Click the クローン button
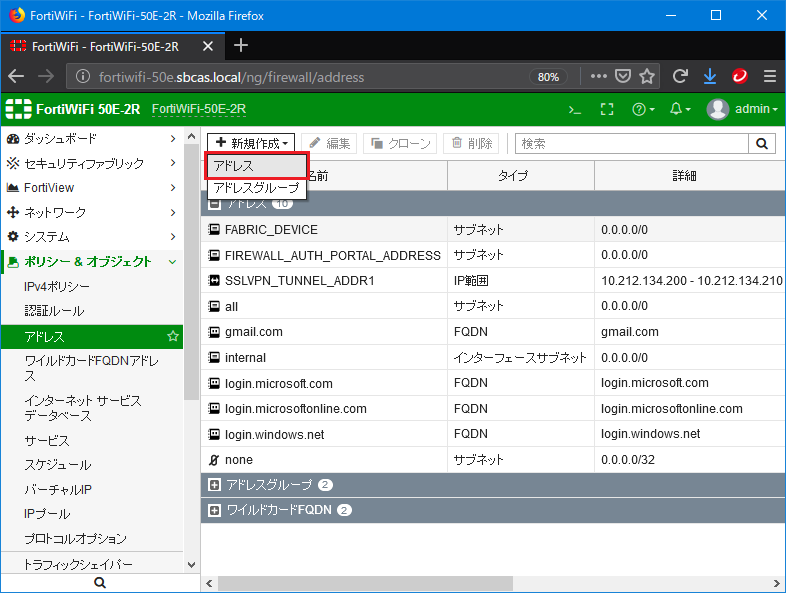Image resolution: width=786 pixels, height=593 pixels. click(x=400, y=144)
